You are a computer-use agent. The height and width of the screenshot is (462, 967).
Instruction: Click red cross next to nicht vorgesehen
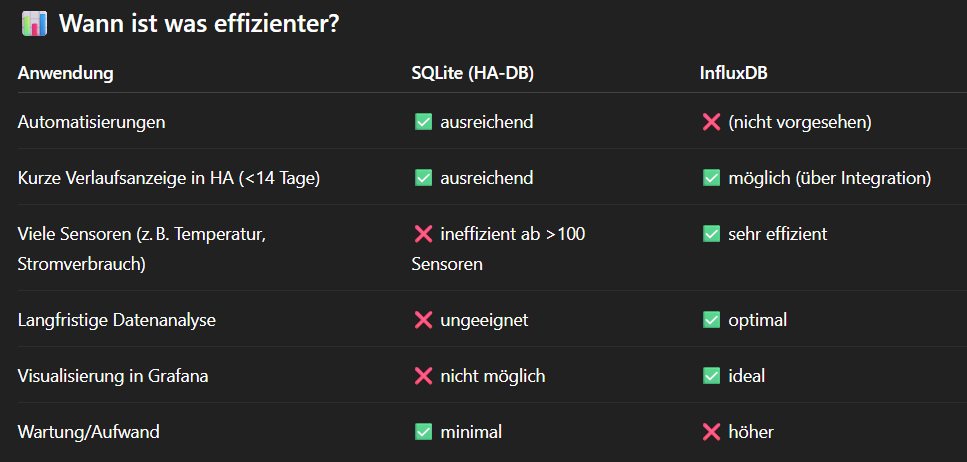click(x=711, y=123)
